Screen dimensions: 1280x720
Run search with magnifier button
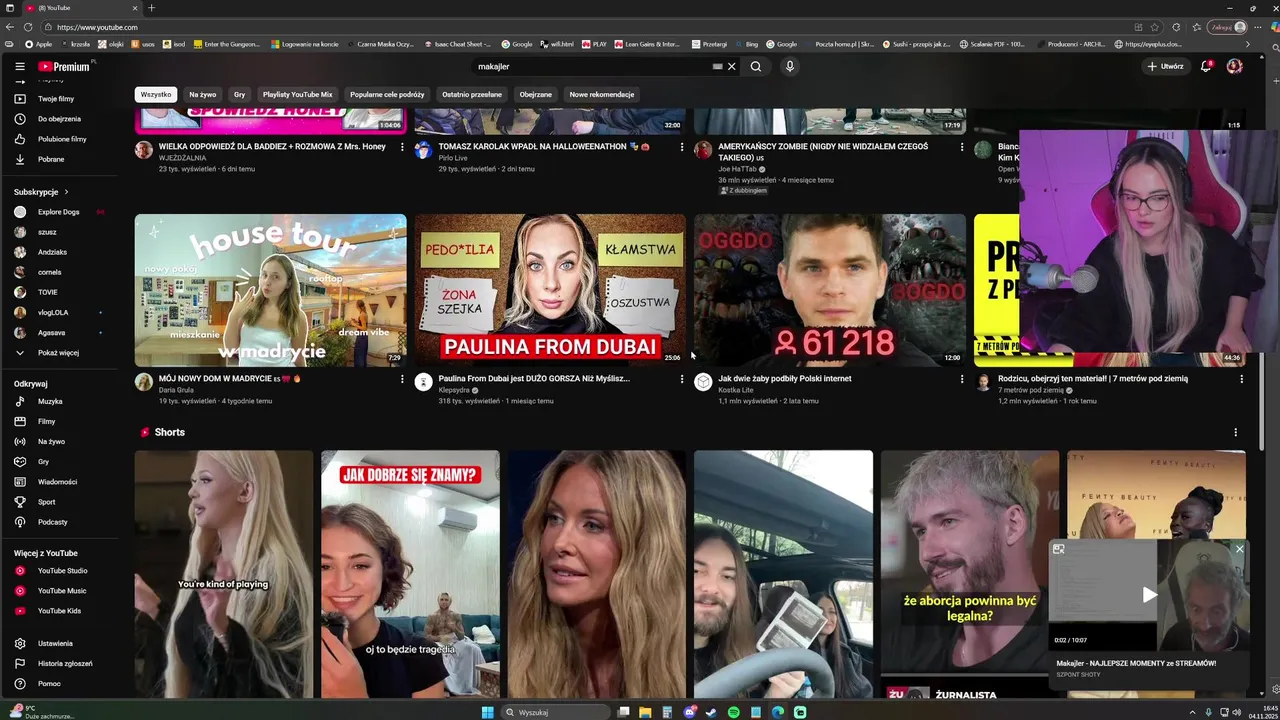coord(756,66)
